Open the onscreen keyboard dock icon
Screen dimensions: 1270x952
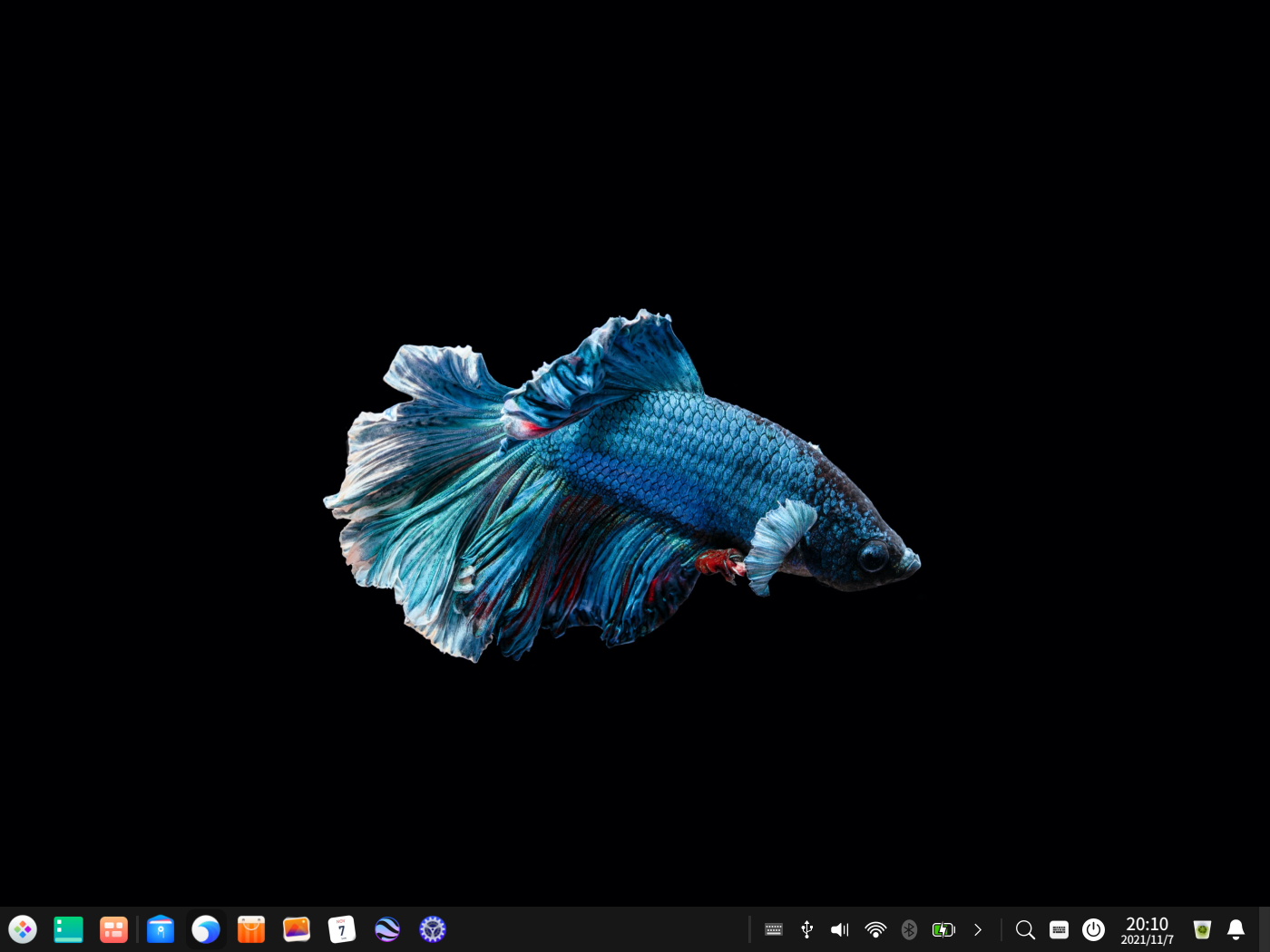click(1059, 929)
